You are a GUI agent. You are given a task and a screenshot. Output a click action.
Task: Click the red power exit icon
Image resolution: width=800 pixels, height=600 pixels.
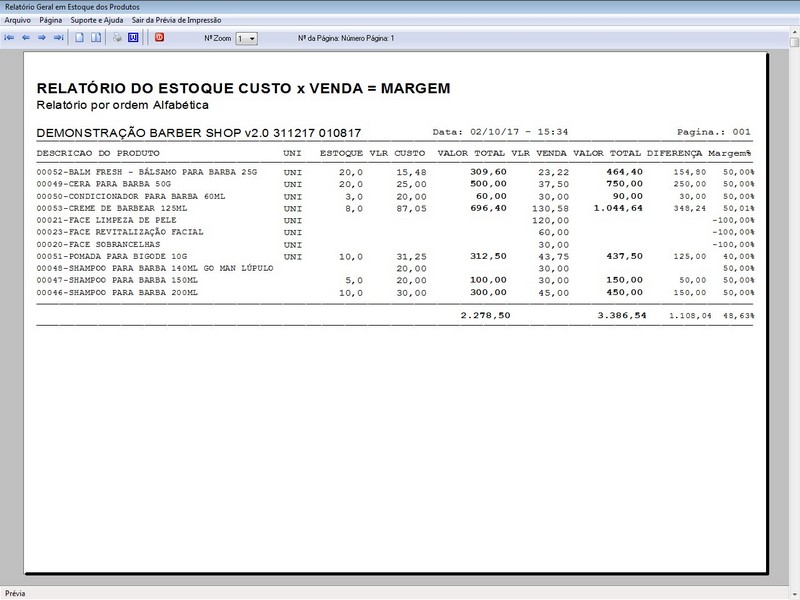pos(160,37)
